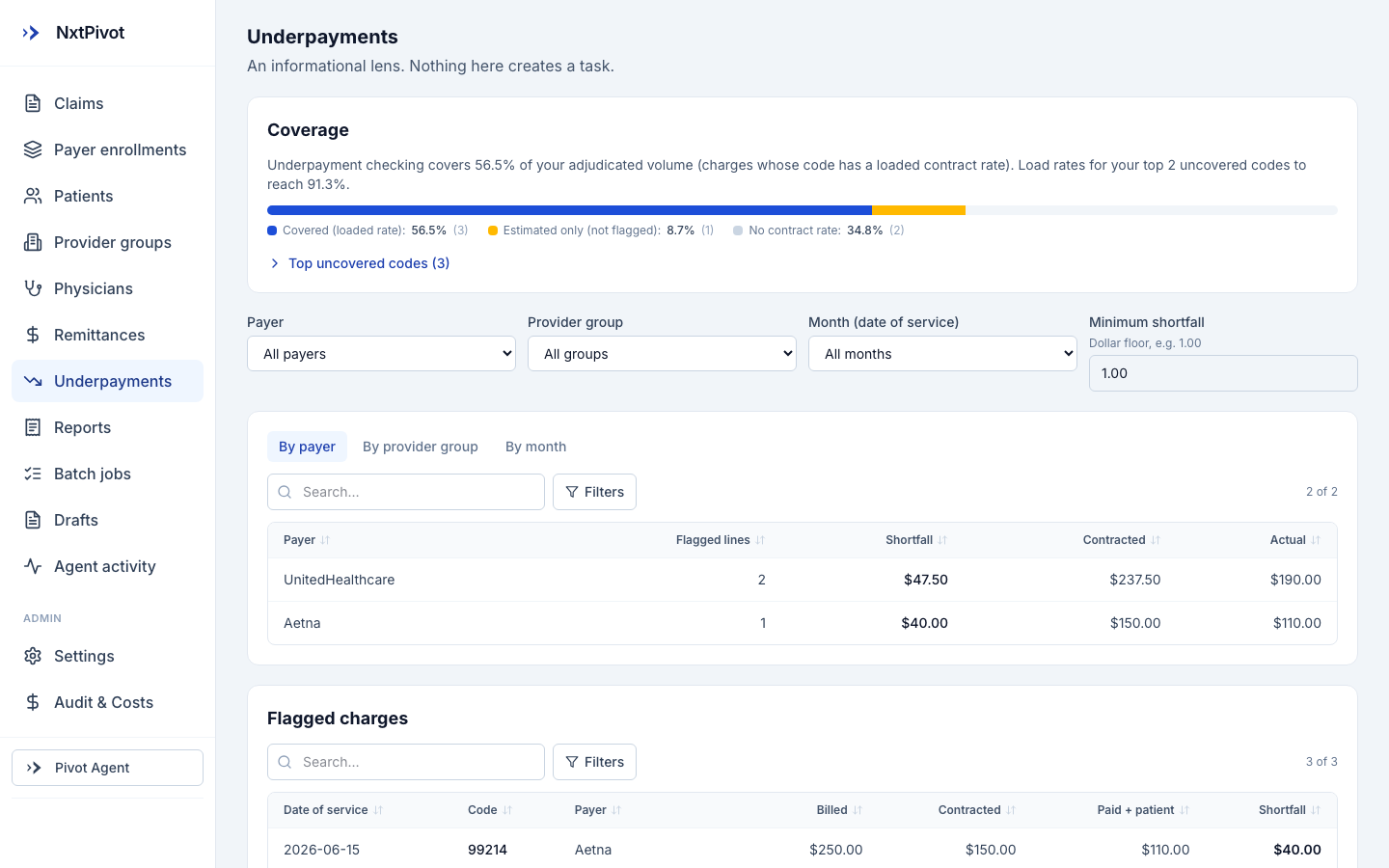Screen dimensions: 1389x868
Task: Click the UnitedHealthcare row name
Action: 339,580
